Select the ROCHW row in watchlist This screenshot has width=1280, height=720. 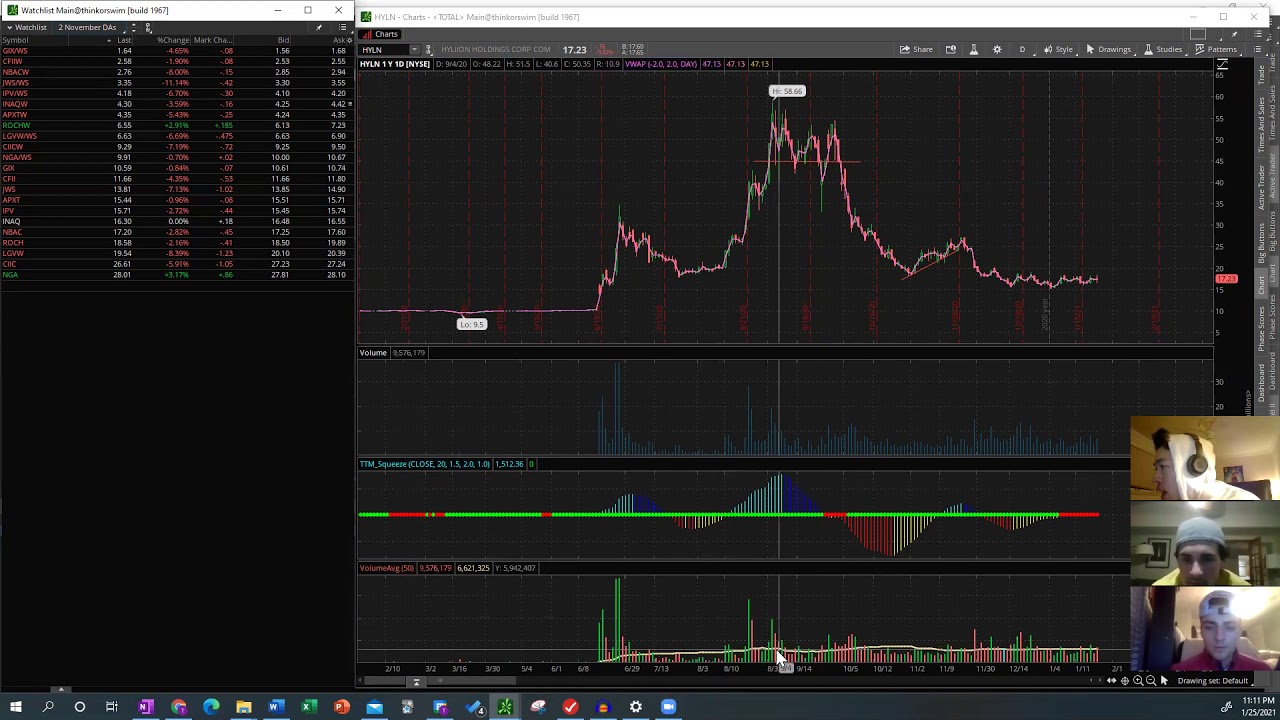[175, 125]
